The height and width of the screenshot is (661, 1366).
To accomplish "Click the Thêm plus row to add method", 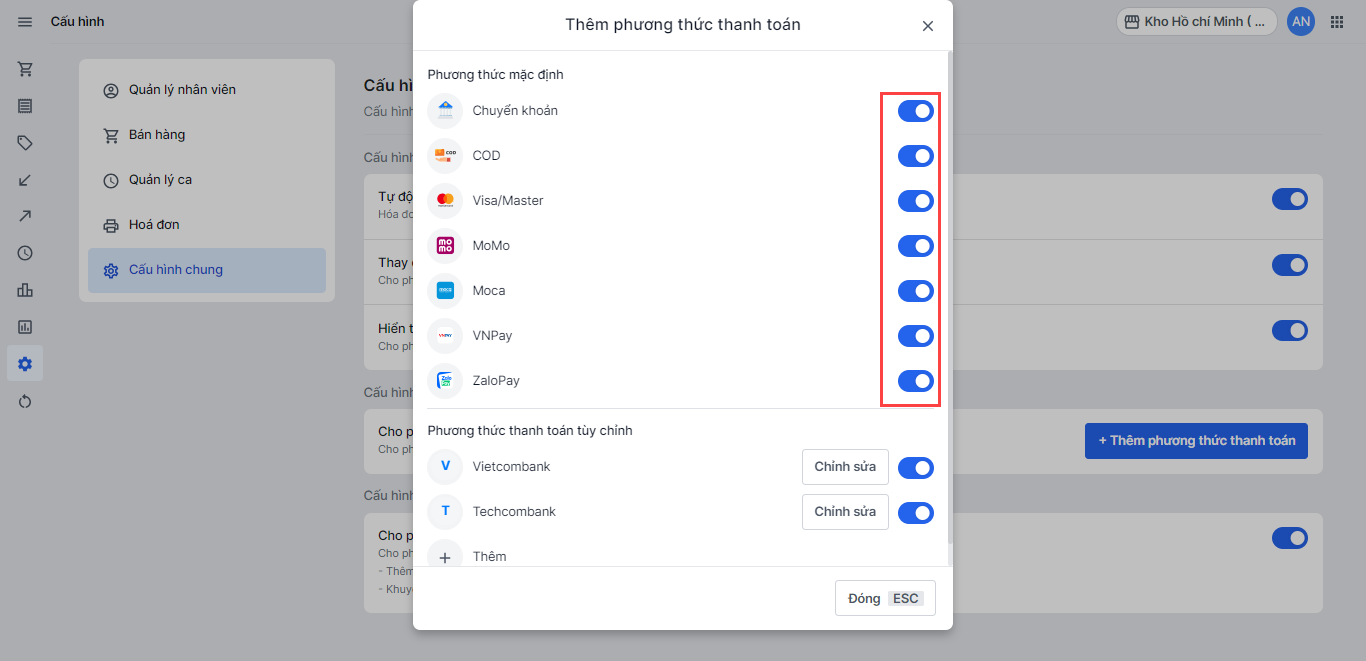I will click(490, 556).
